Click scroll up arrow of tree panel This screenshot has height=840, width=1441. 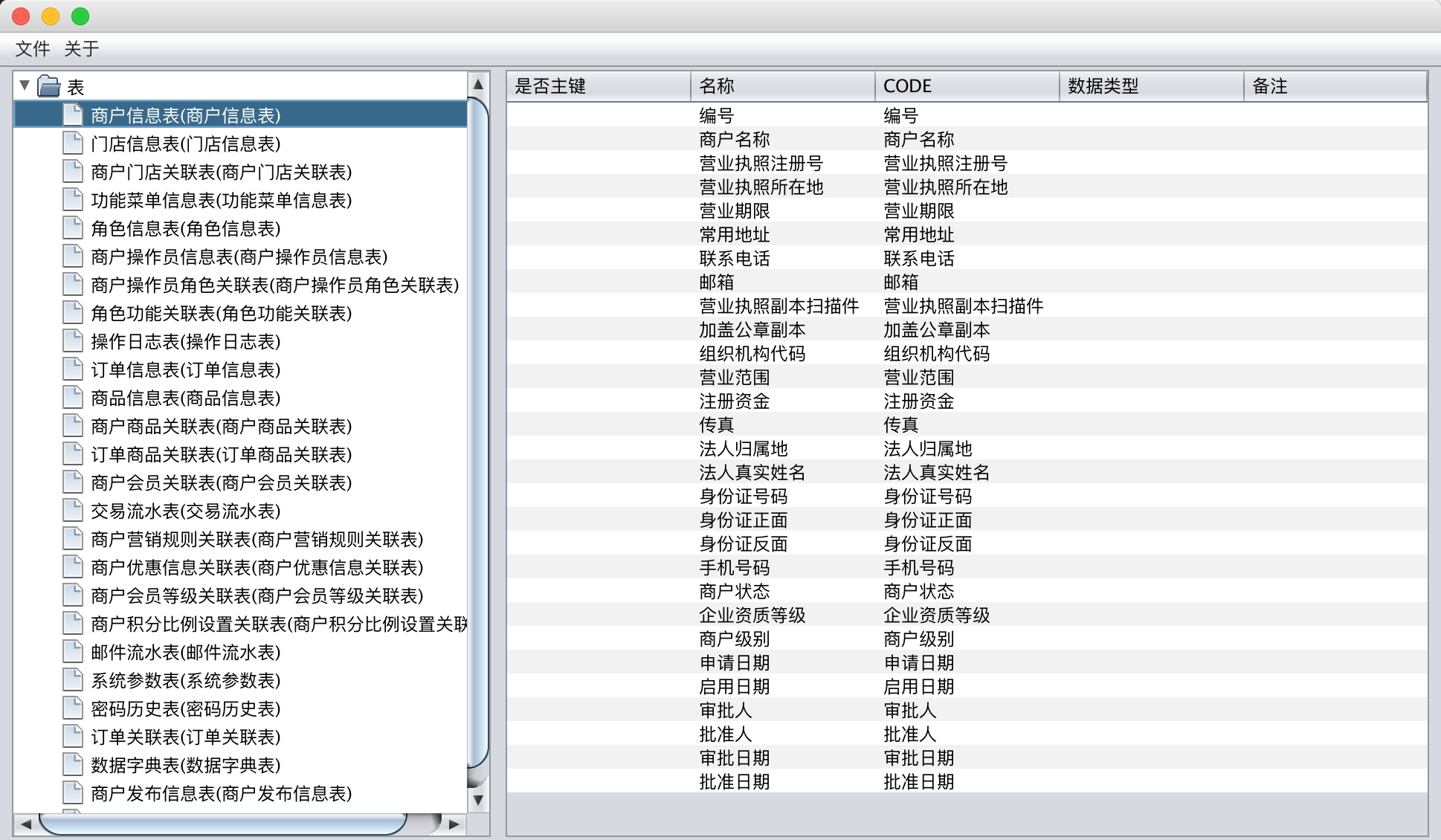click(x=478, y=84)
